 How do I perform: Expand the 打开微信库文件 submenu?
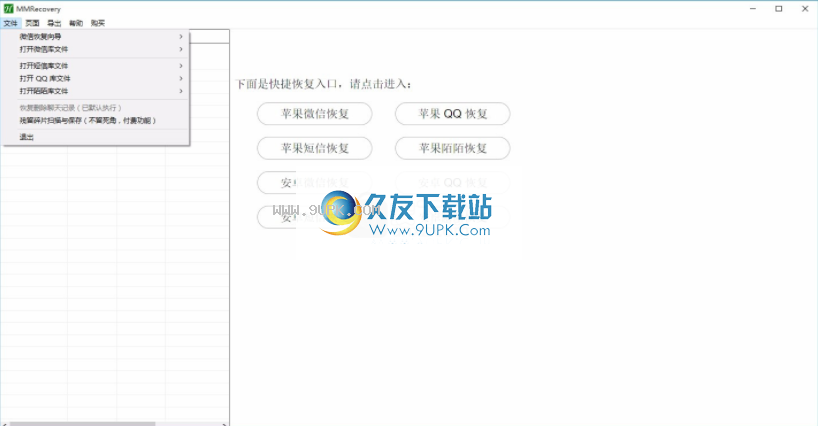tap(96, 49)
